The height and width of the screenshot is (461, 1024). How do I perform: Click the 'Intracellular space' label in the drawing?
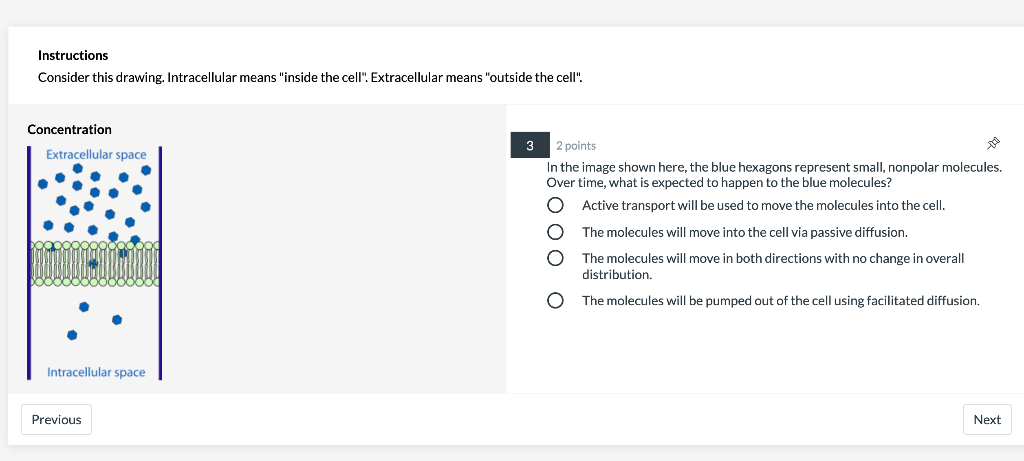point(96,372)
